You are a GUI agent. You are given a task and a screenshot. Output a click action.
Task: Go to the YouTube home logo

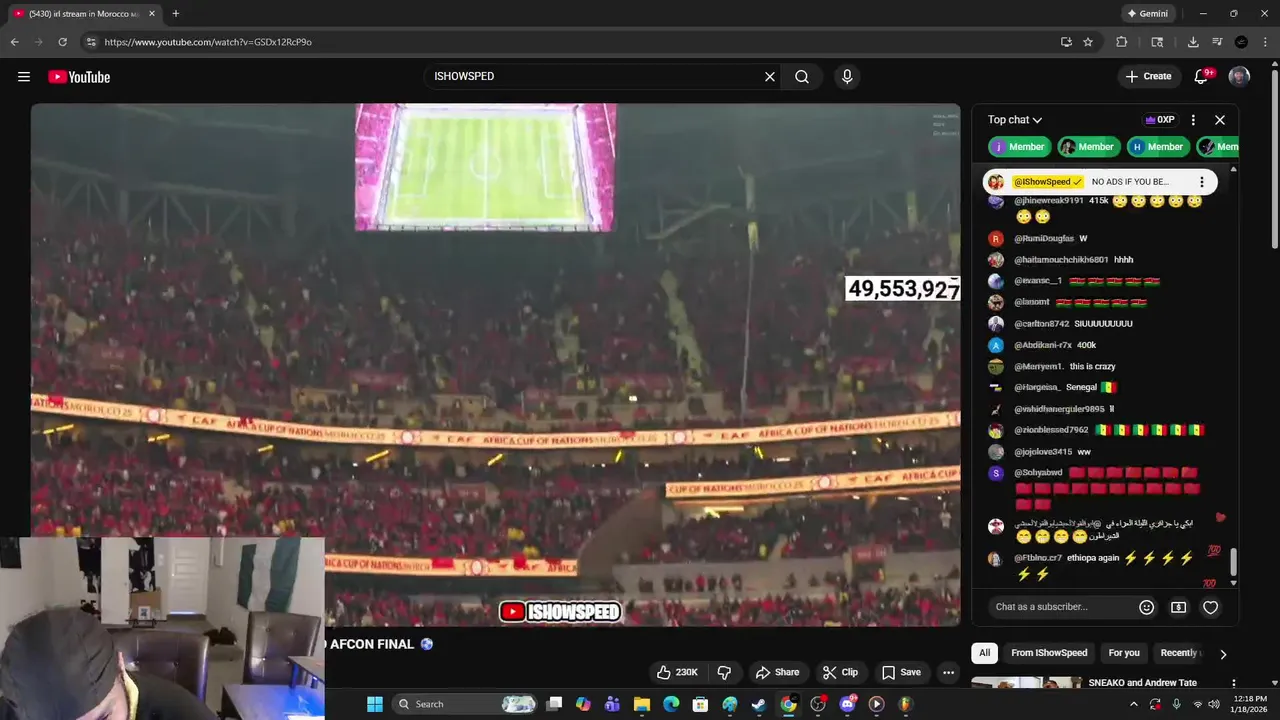coord(79,77)
